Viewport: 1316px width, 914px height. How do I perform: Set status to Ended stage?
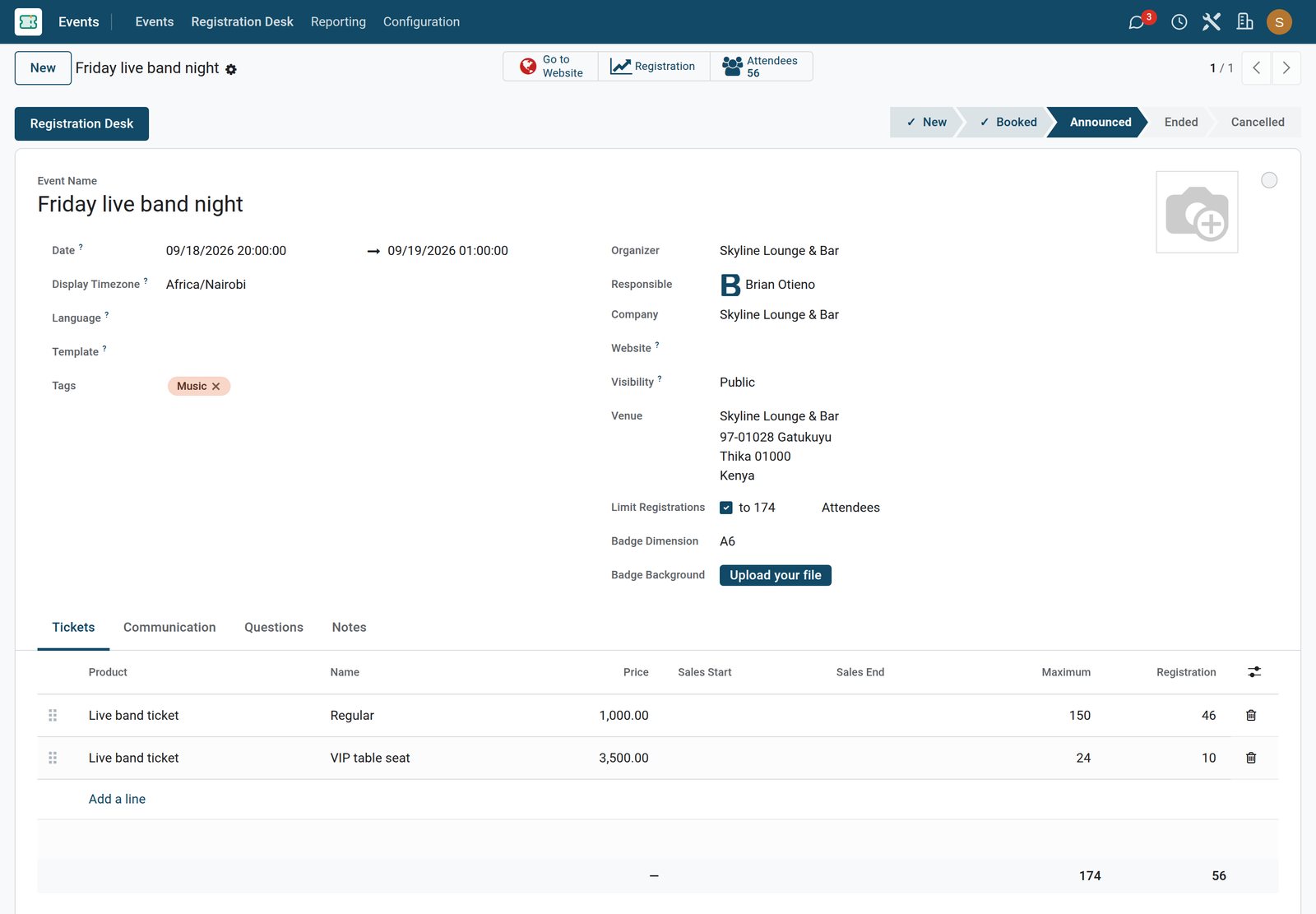point(1180,123)
